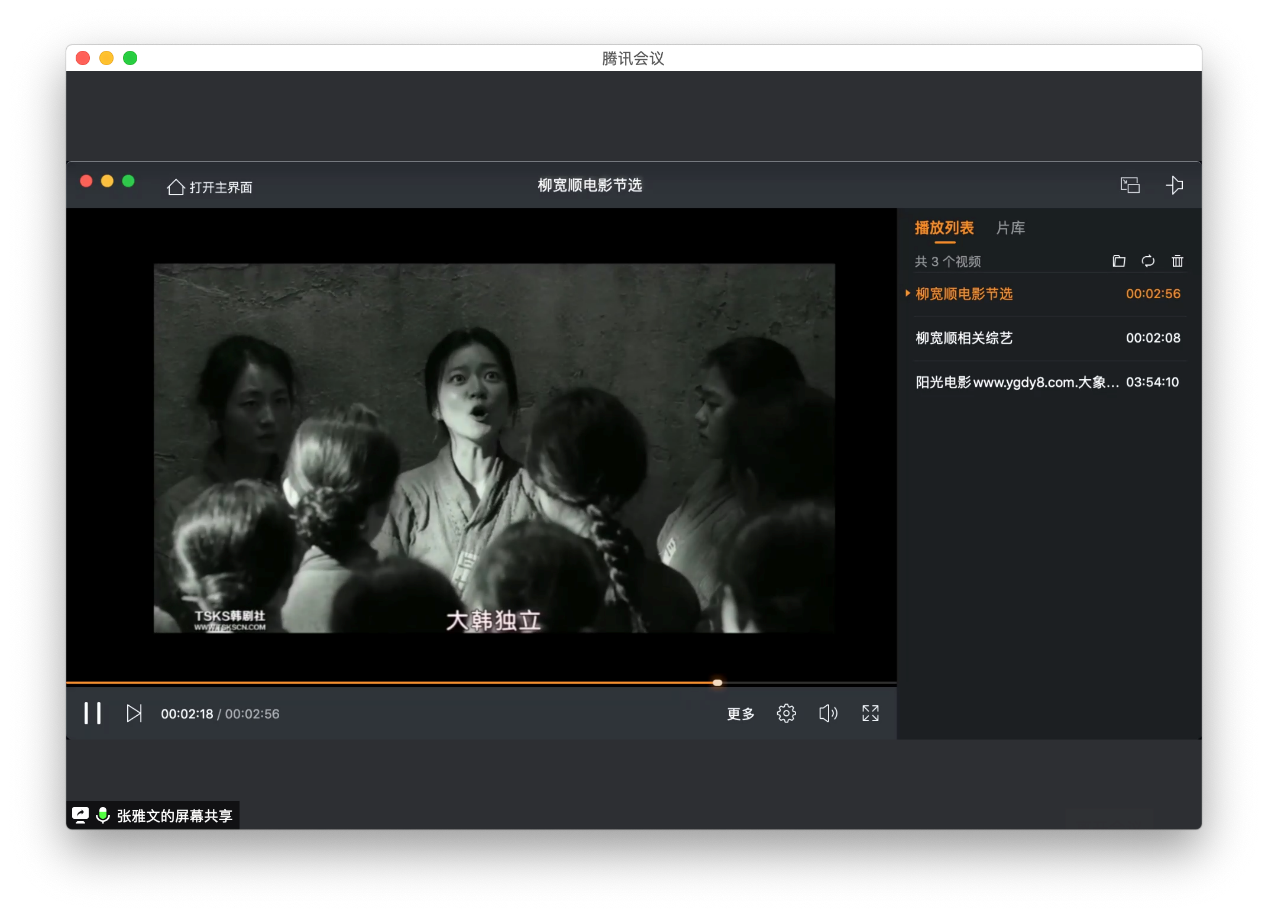
Task: Click the current 柳宽顺电影节选 playlist item
Action: pyautogui.click(x=964, y=294)
